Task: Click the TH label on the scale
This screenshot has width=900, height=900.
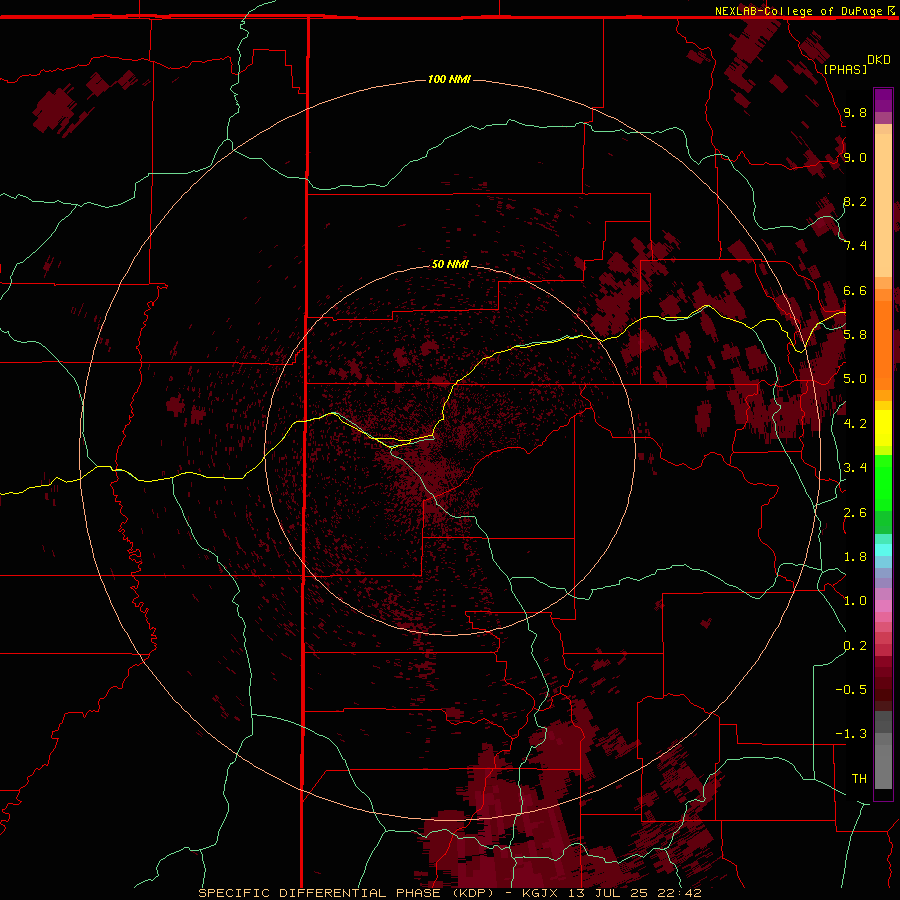Action: tap(859, 778)
